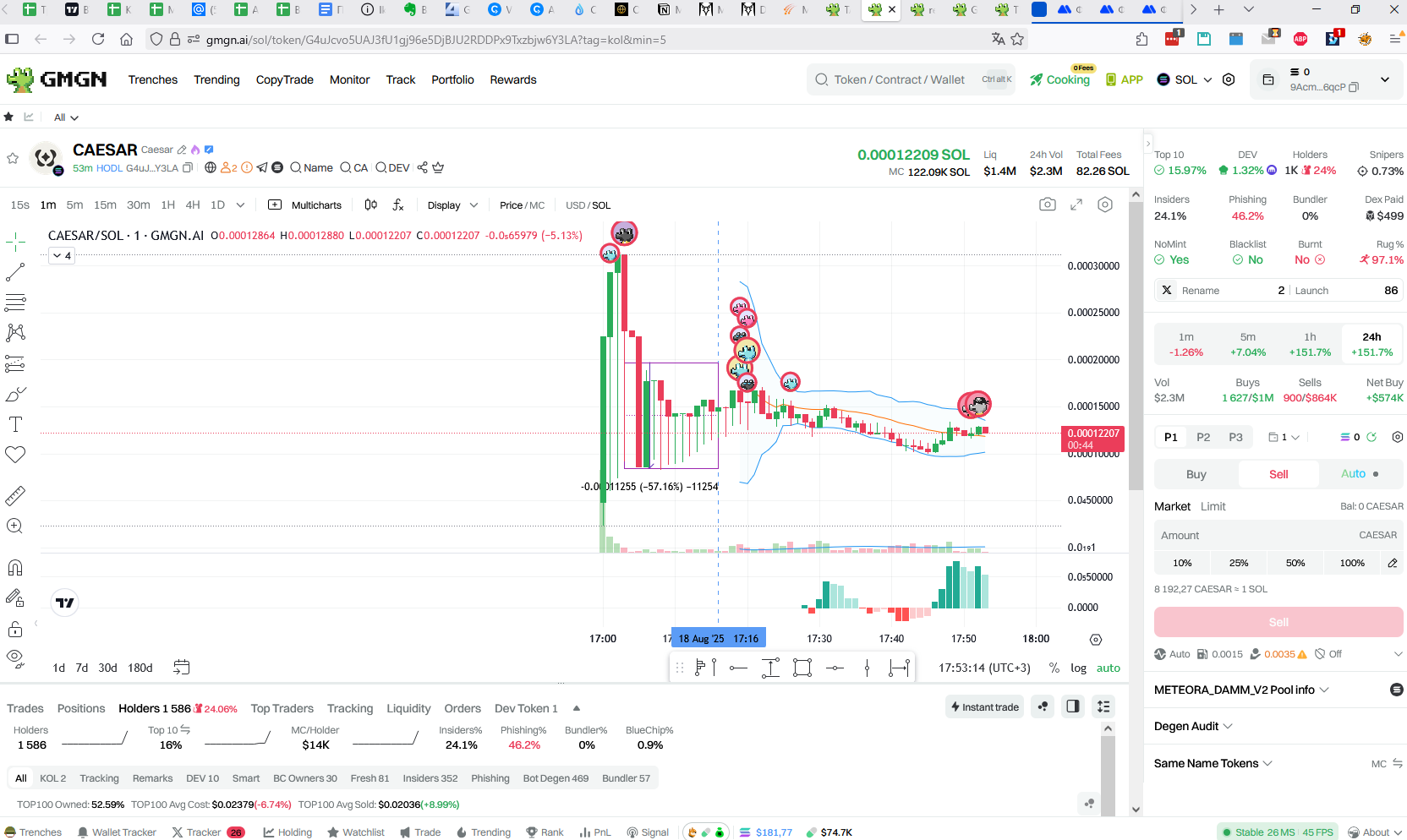Image resolution: width=1407 pixels, height=840 pixels.
Task: Toggle log scale on chart
Action: 1078,668
